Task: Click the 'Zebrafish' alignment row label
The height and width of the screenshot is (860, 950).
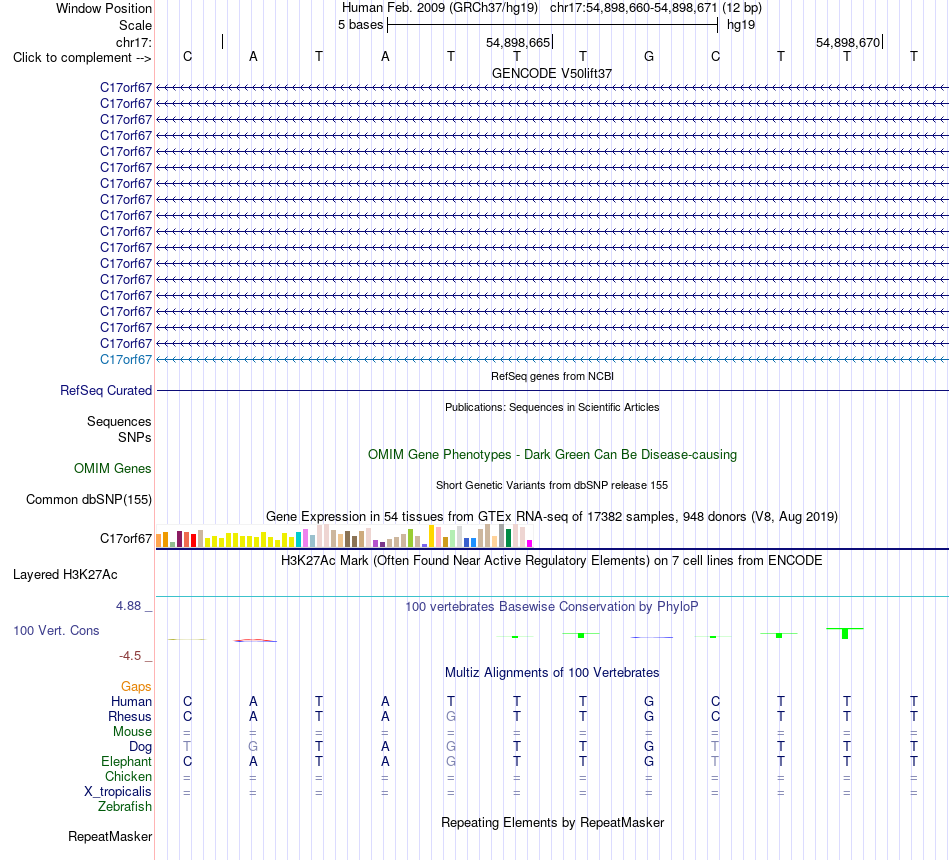Action: [125, 807]
